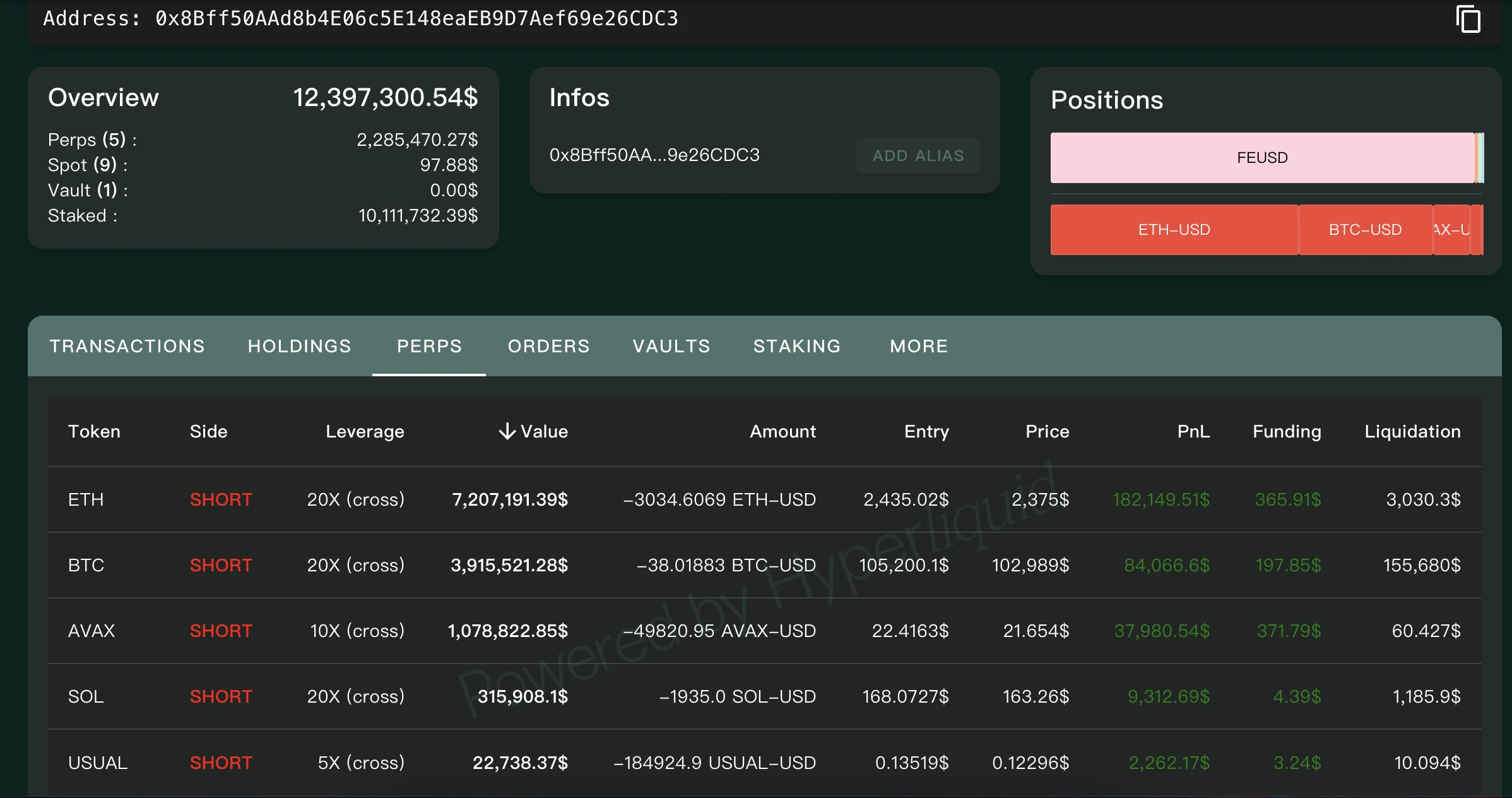This screenshot has height=798, width=1512.
Task: Switch to the HOLDINGS tab
Action: pos(299,346)
